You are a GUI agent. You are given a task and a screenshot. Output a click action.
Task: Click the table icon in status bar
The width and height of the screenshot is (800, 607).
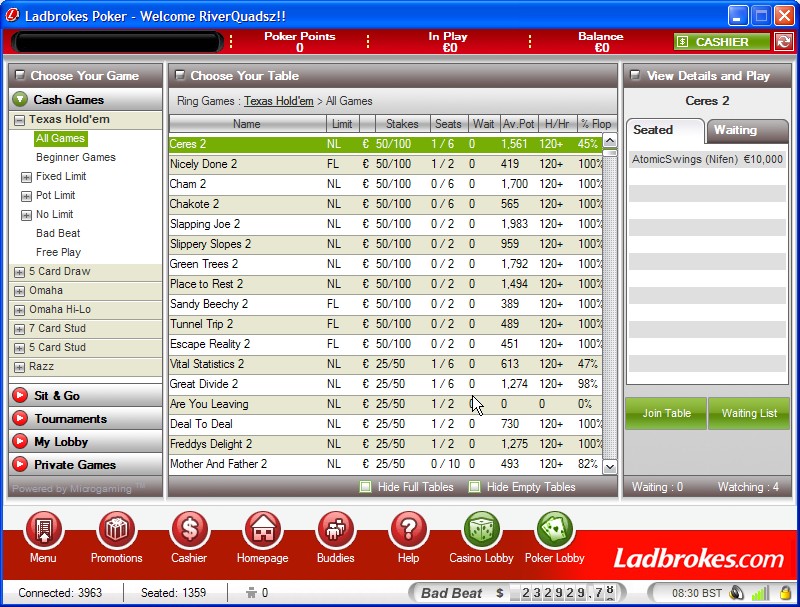251,593
